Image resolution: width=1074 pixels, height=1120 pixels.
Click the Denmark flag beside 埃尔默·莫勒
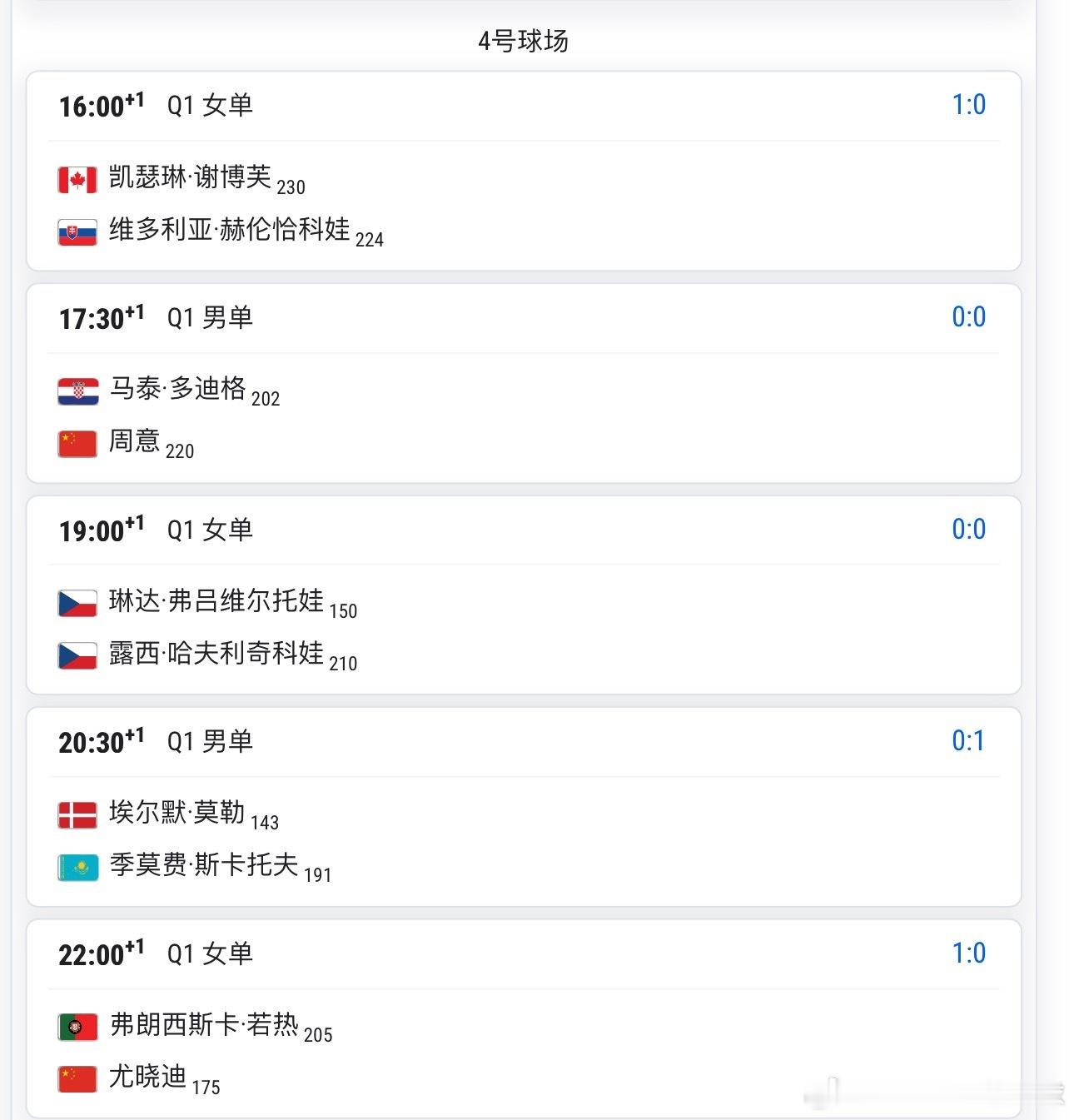[77, 815]
